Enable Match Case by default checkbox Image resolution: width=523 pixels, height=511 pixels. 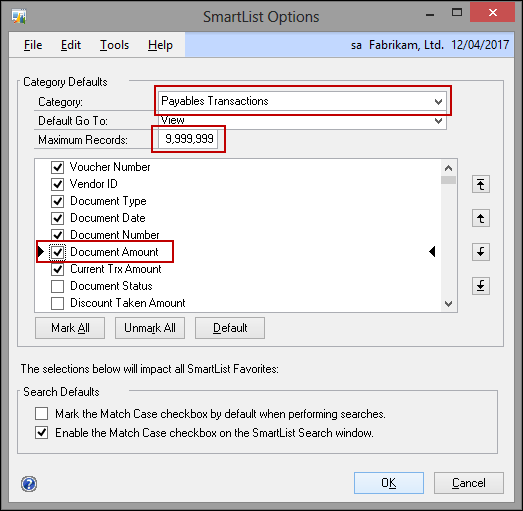click(x=41, y=414)
